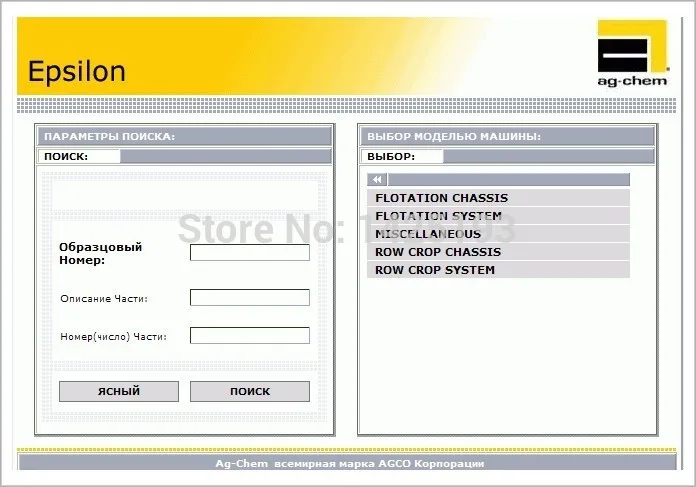Click the Номер(число) Части input box
The image size is (696, 487).
[x=250, y=335]
